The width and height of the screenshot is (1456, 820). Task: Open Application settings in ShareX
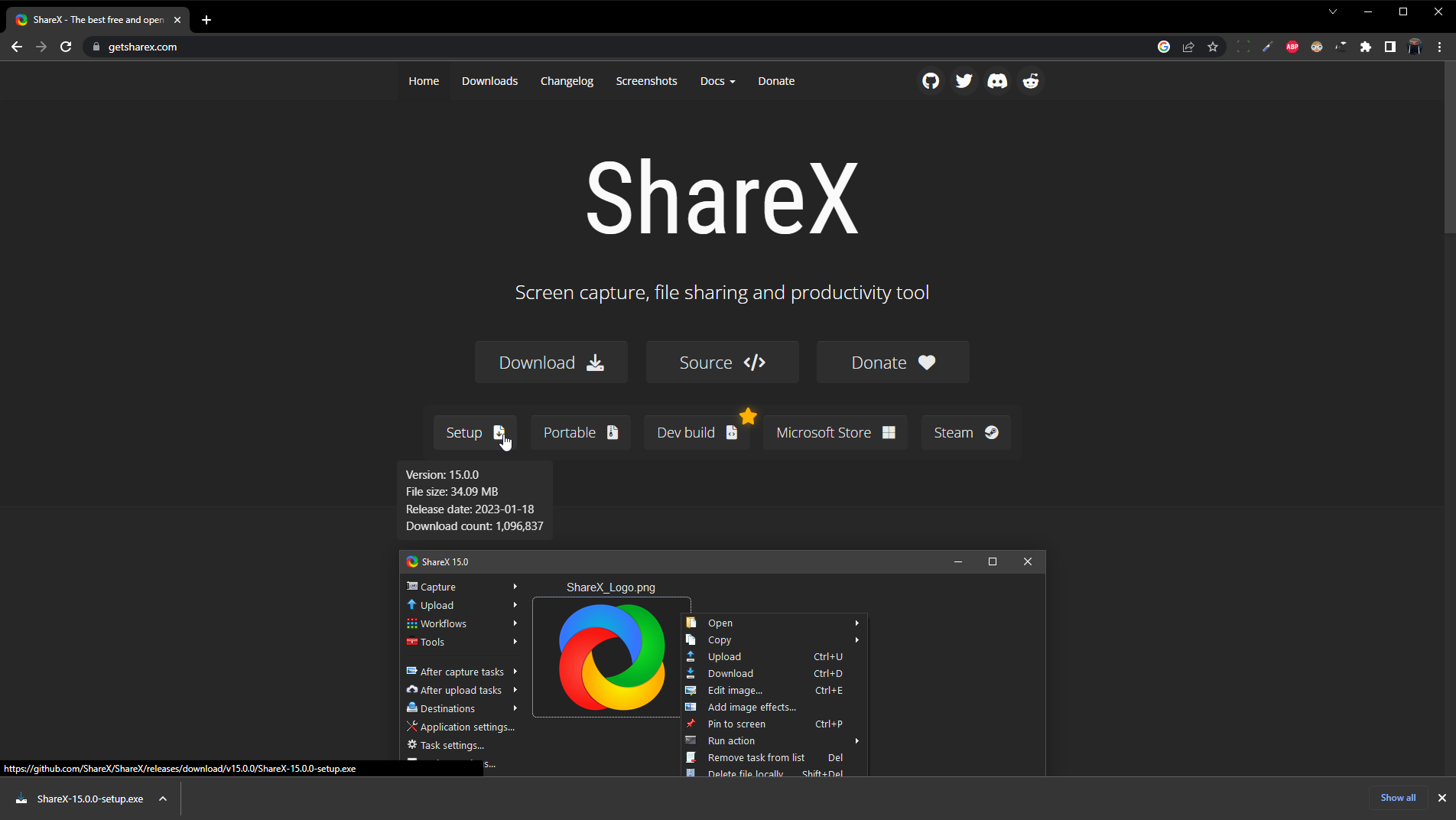pos(466,727)
